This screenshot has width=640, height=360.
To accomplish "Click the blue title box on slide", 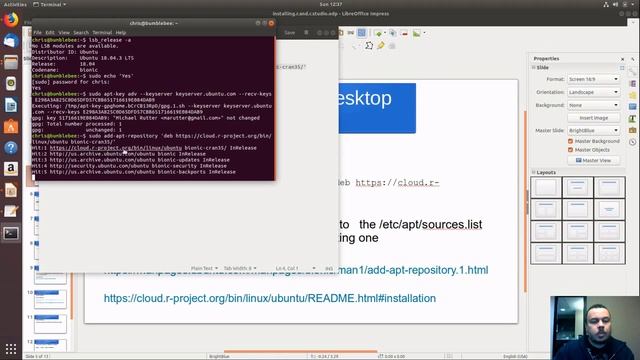I will 377,108.
